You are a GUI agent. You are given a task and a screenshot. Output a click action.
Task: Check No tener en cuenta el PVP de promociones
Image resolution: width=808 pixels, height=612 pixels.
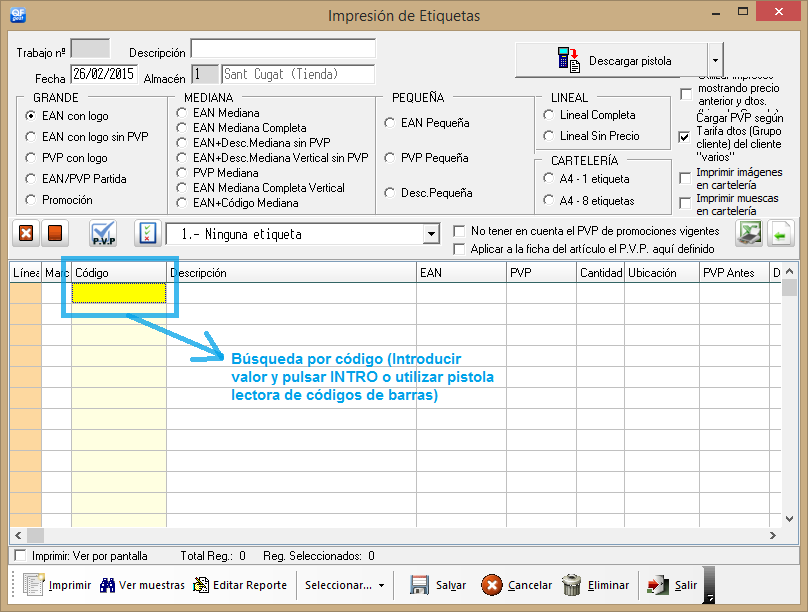459,231
